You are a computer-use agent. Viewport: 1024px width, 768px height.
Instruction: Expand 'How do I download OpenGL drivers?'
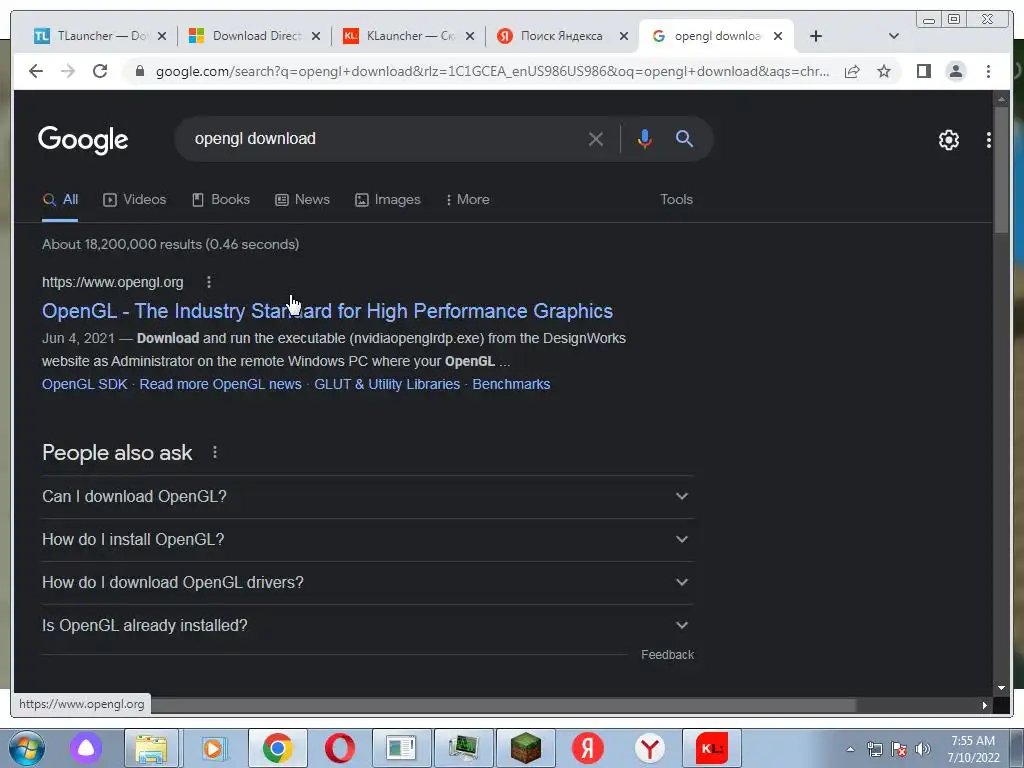(368, 583)
